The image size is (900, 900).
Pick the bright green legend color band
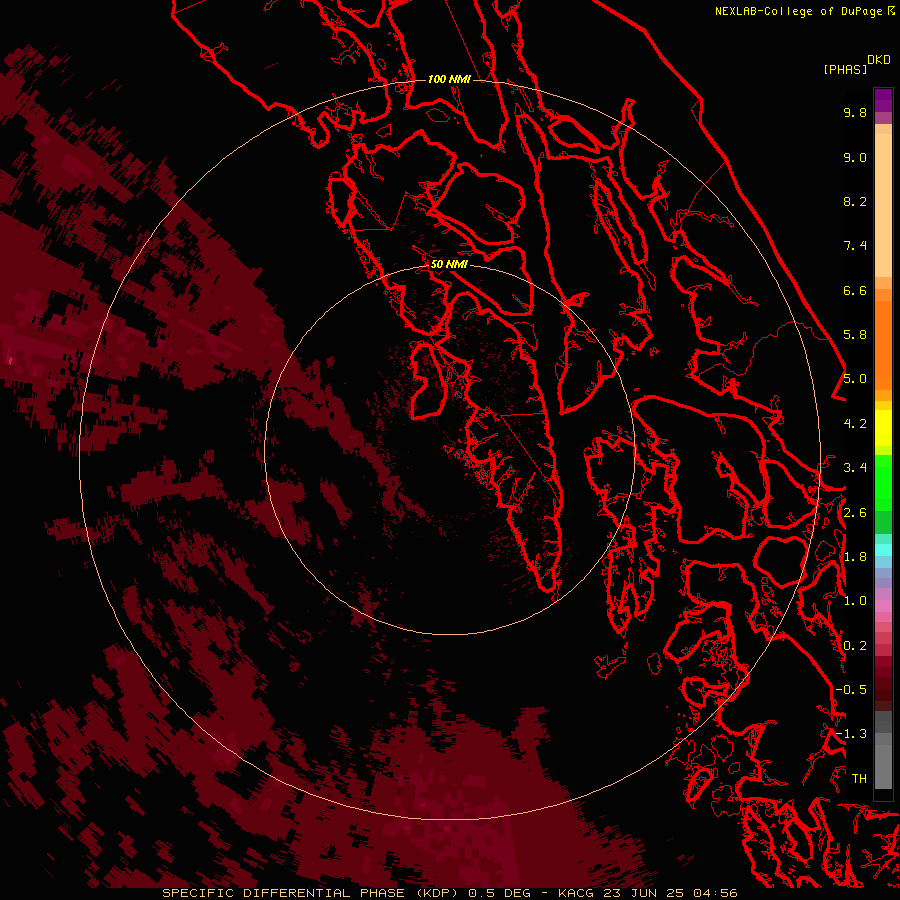[883, 482]
